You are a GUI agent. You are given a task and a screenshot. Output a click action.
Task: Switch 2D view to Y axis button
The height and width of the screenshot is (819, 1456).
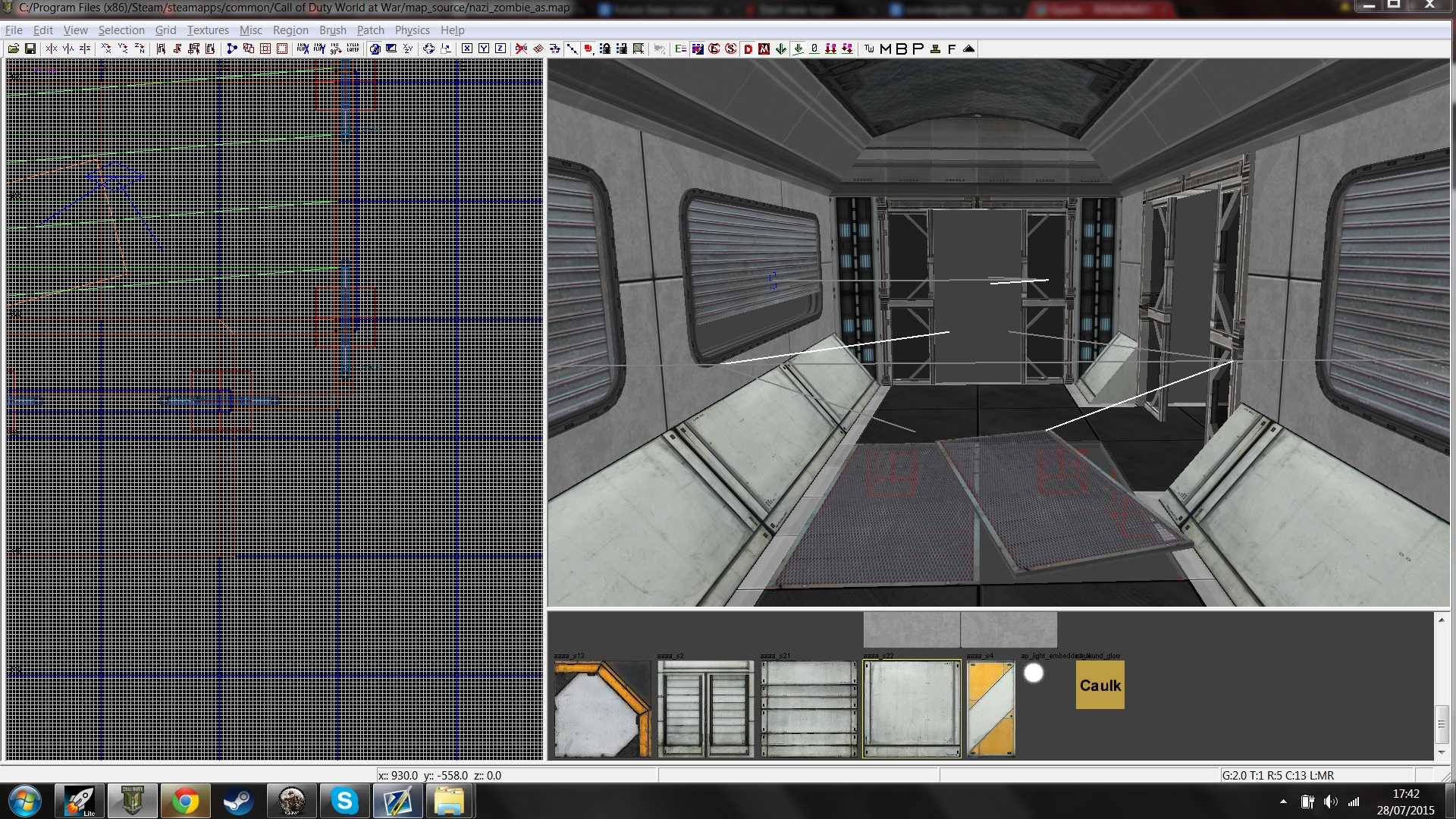(x=484, y=49)
